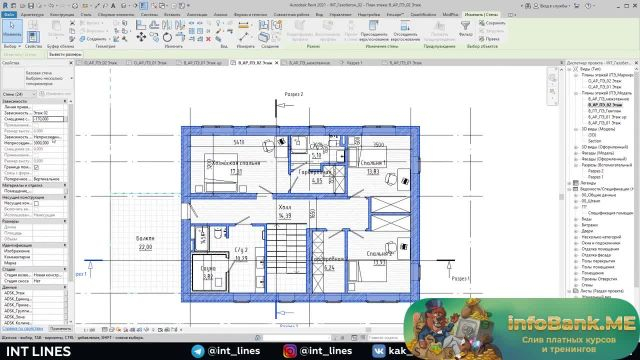Open the Walls (24) selection filter dropdown
The width and height of the screenshot is (640, 360).
19,94
